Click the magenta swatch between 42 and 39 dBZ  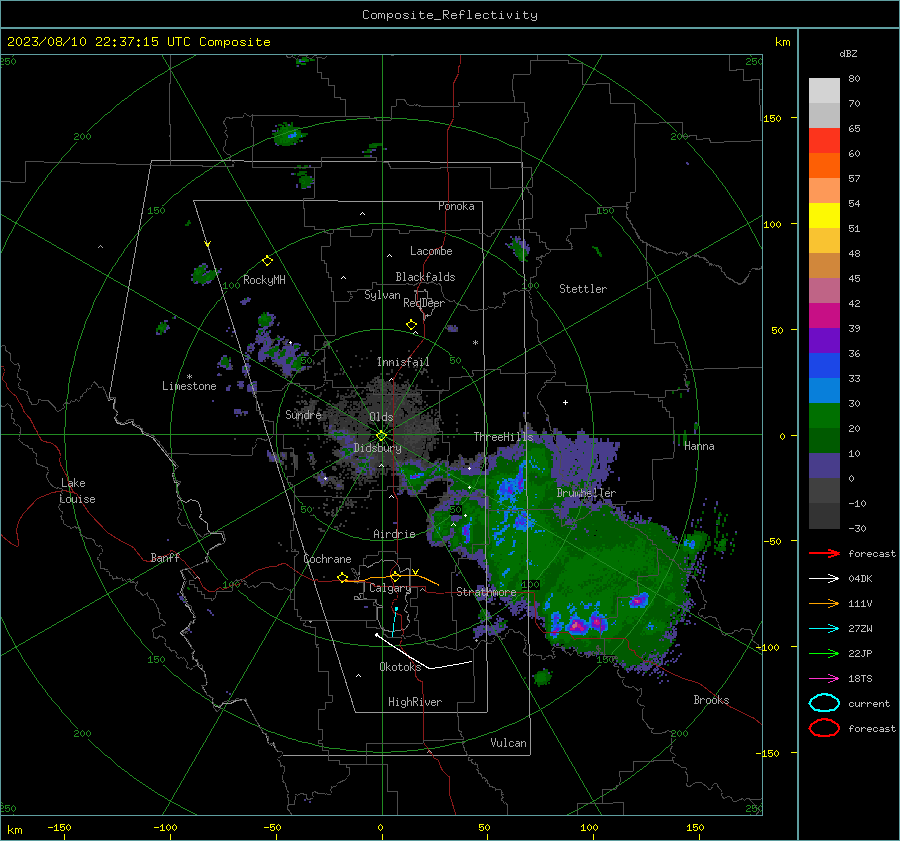tap(824, 316)
